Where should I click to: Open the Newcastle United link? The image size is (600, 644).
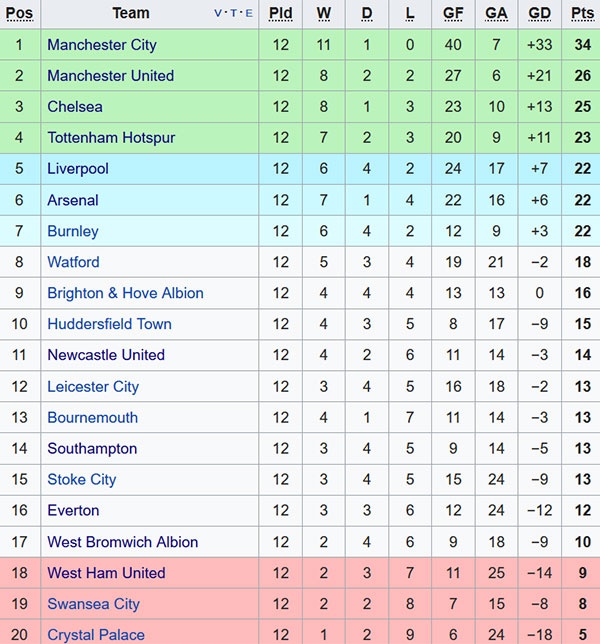(x=106, y=355)
